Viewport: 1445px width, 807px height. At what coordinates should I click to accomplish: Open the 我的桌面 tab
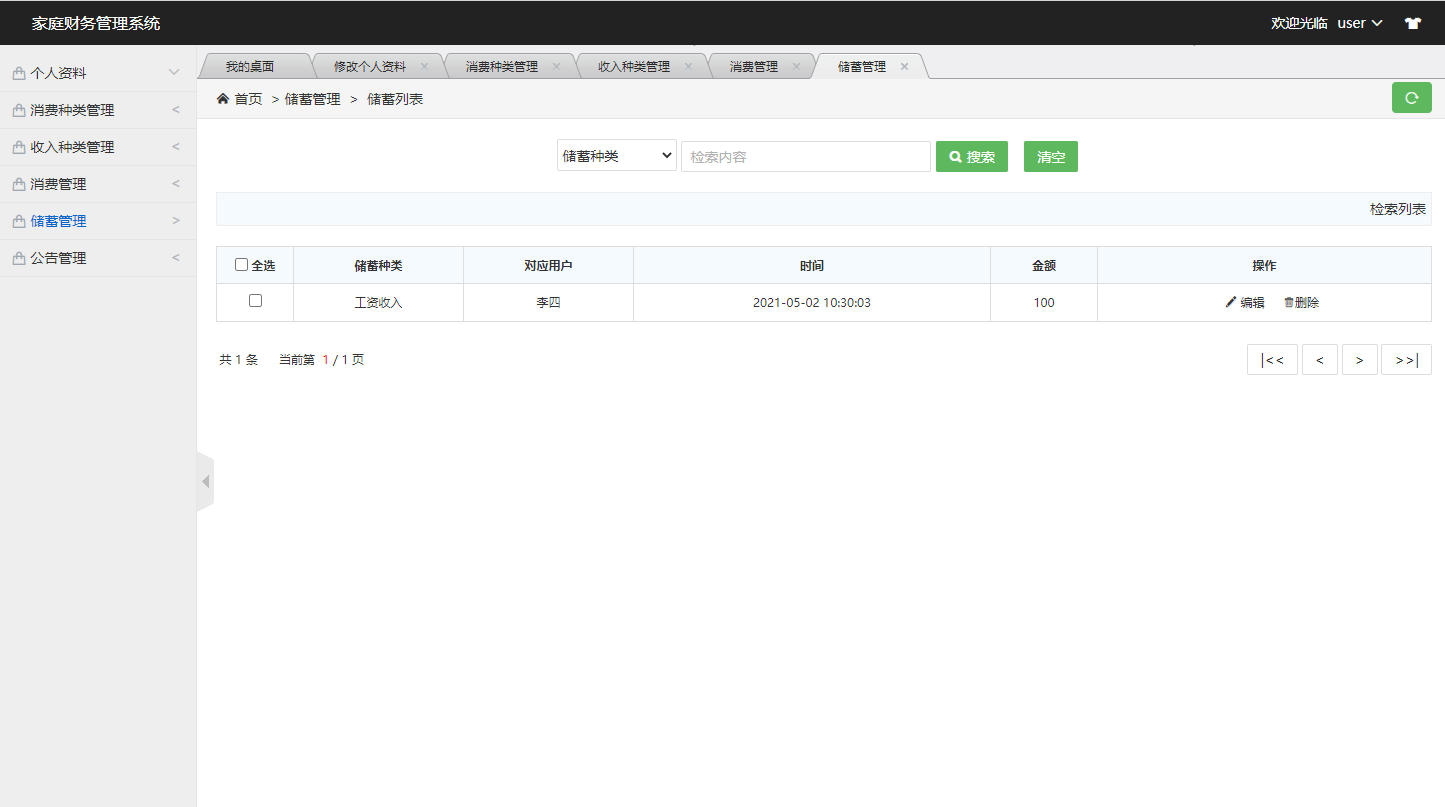click(252, 65)
